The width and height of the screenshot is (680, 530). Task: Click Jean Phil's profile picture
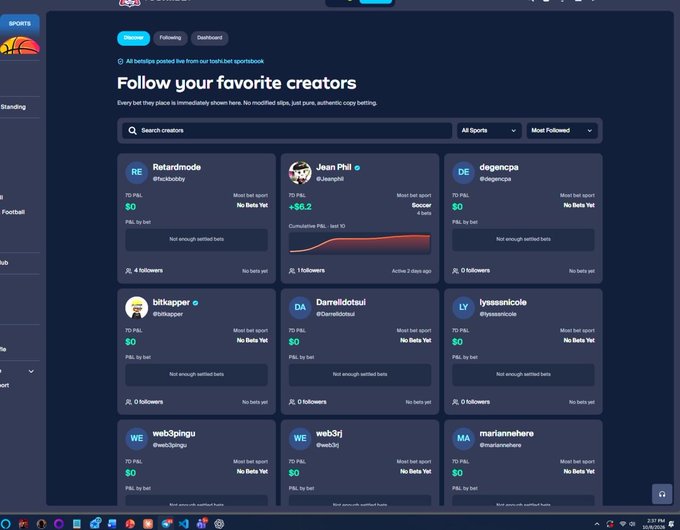coord(300,172)
